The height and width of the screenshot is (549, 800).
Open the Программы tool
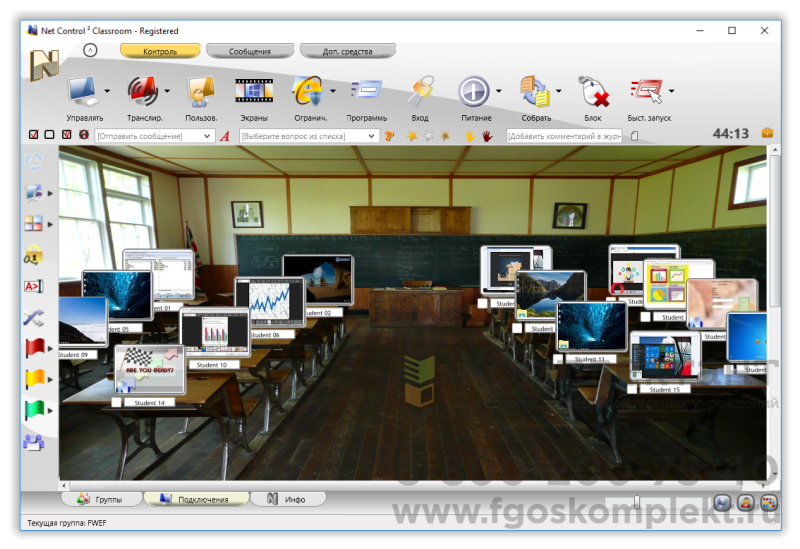tap(365, 93)
